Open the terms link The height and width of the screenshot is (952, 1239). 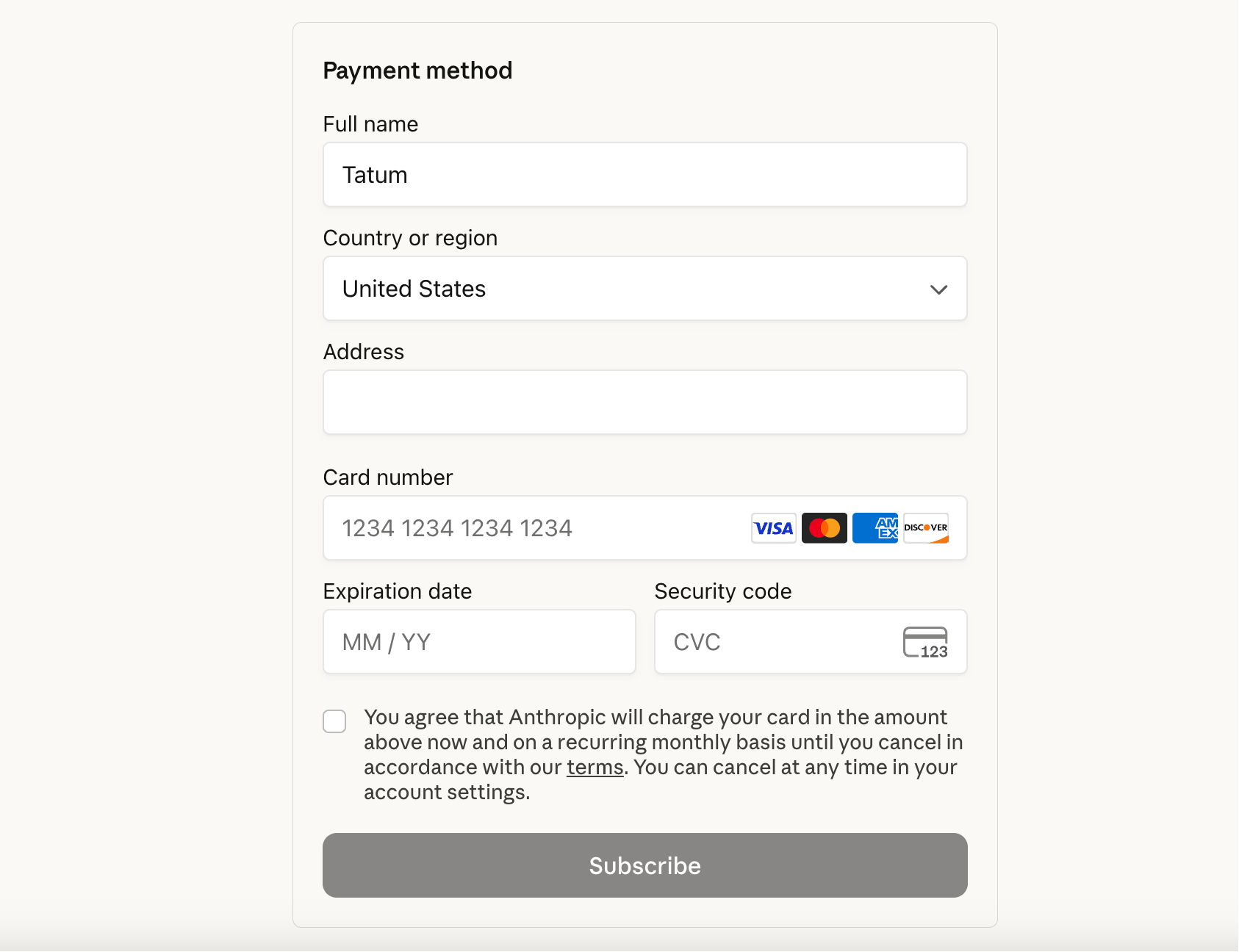595,768
